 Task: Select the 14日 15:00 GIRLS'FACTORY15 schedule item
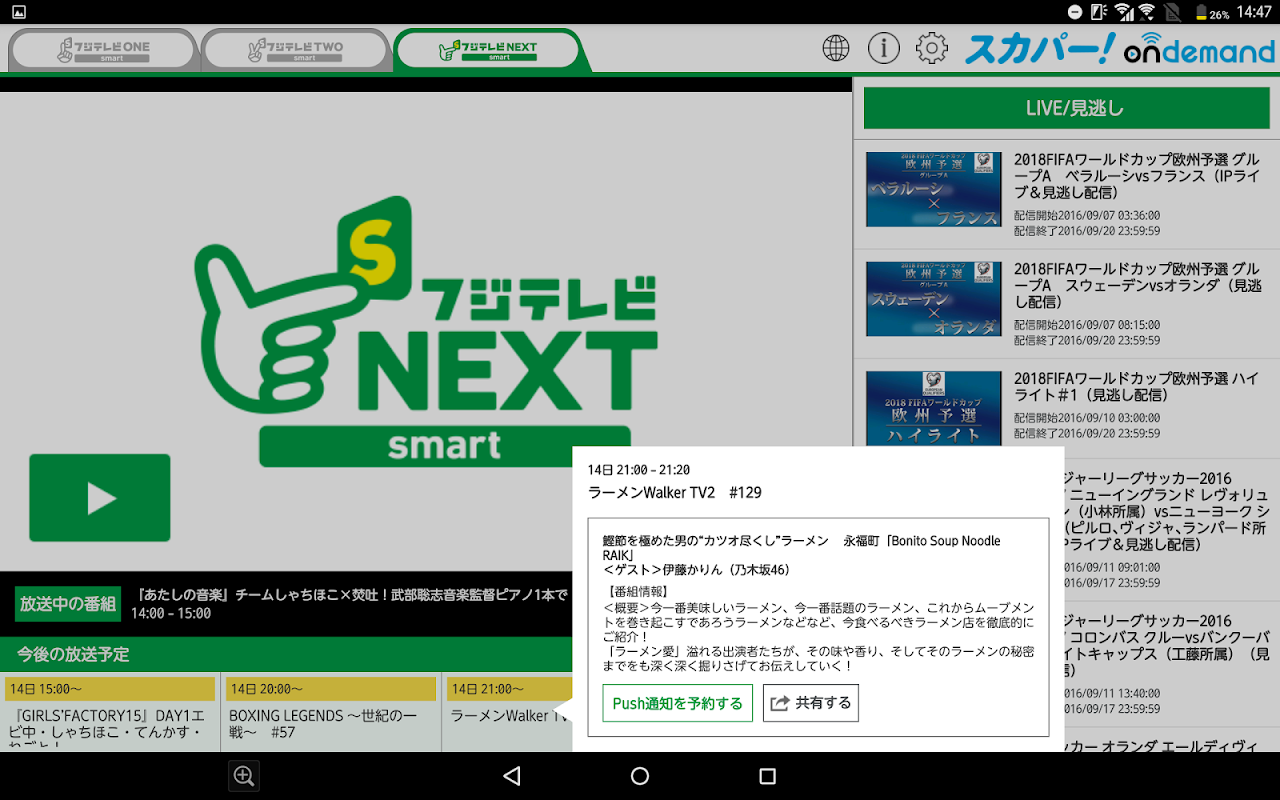point(110,712)
